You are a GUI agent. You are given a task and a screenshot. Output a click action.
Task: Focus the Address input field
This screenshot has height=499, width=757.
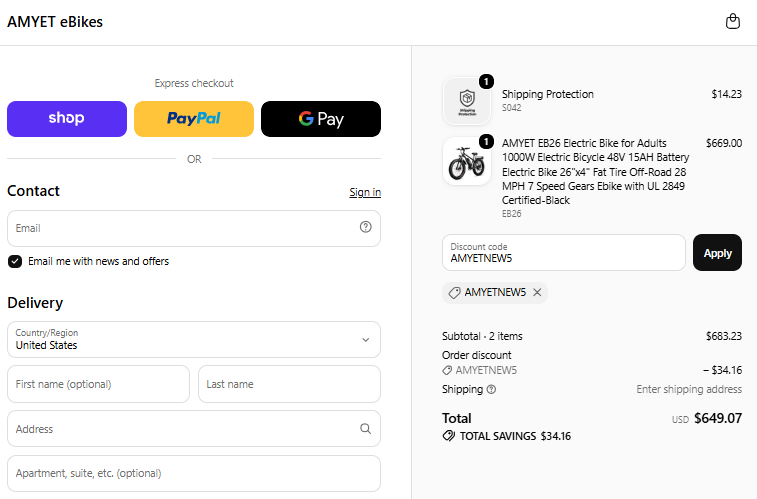point(194,429)
